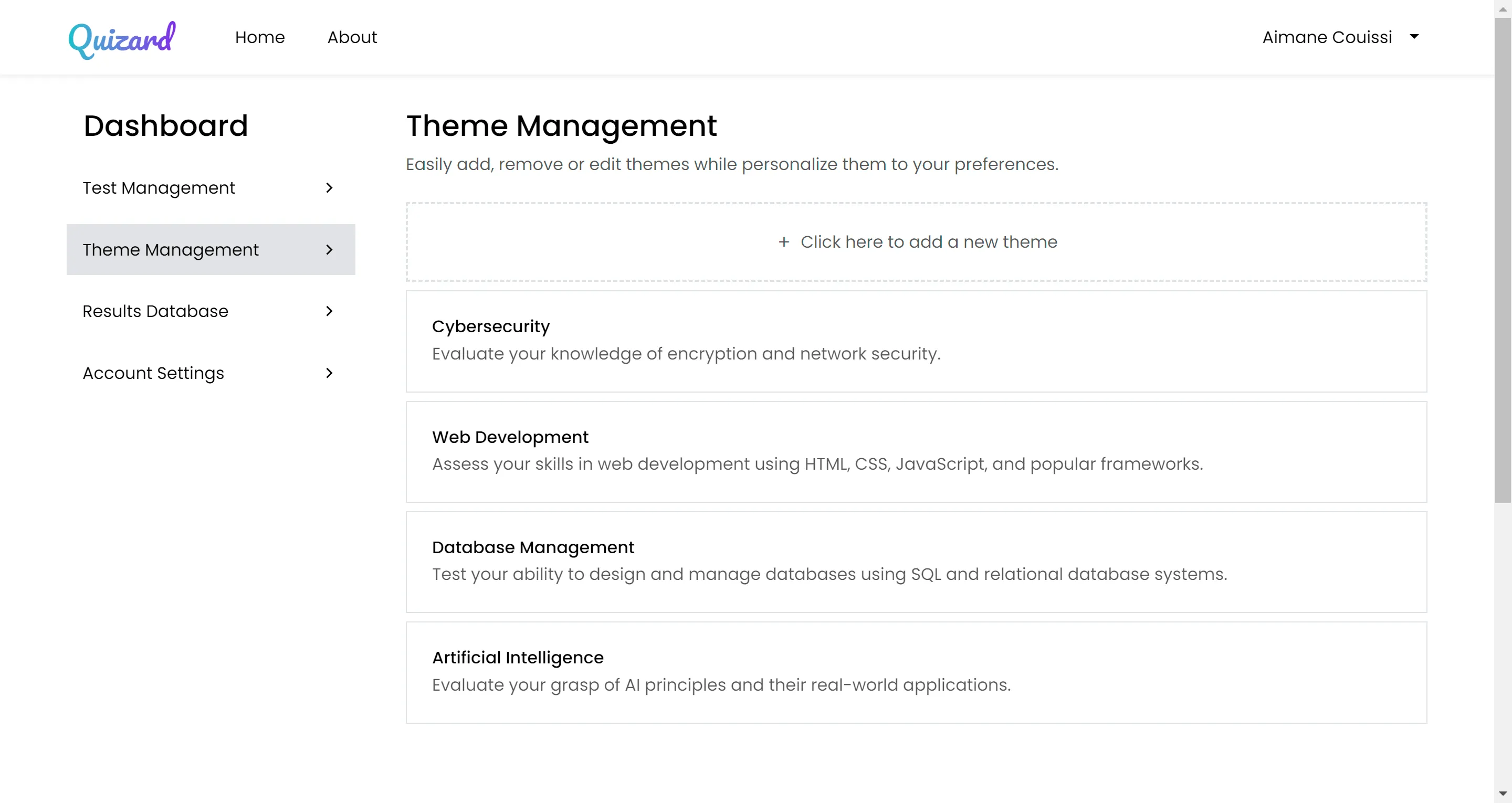
Task: Open Results Database section
Action: (211, 311)
